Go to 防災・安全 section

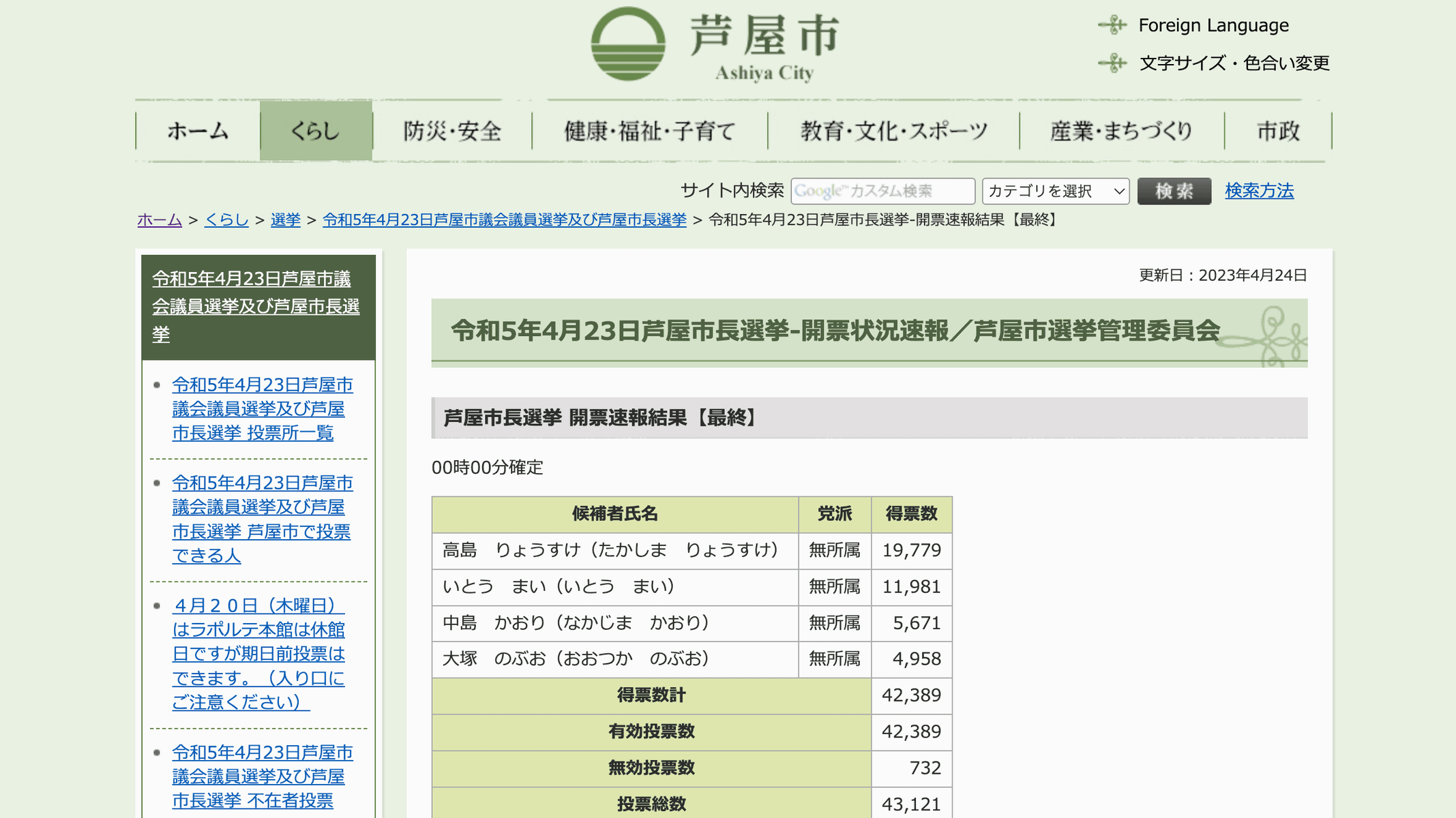pyautogui.click(x=452, y=131)
